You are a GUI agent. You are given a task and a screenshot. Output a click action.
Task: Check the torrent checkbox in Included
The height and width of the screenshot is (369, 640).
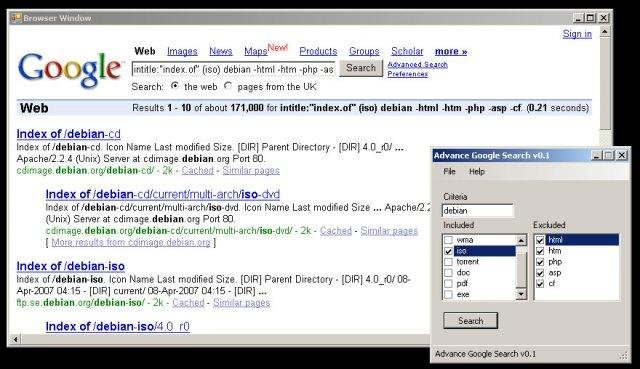click(x=449, y=262)
